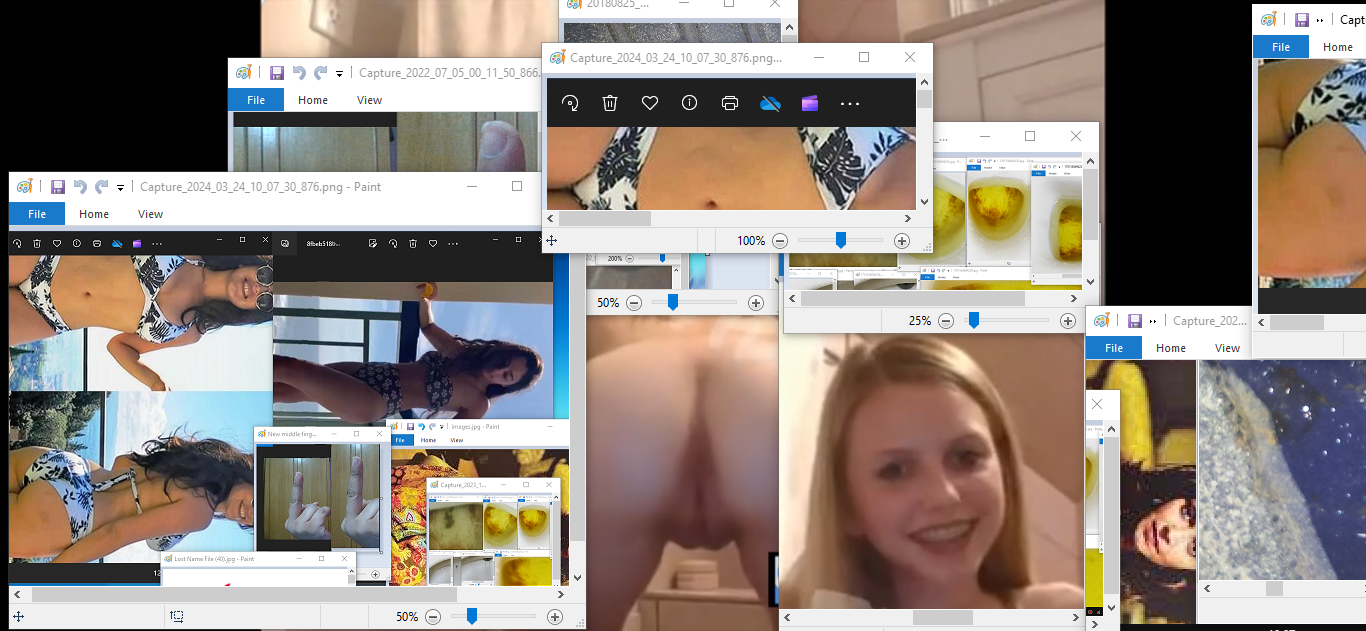
Task: Click the trash delete icon in Photos toolbar
Action: pos(610,103)
